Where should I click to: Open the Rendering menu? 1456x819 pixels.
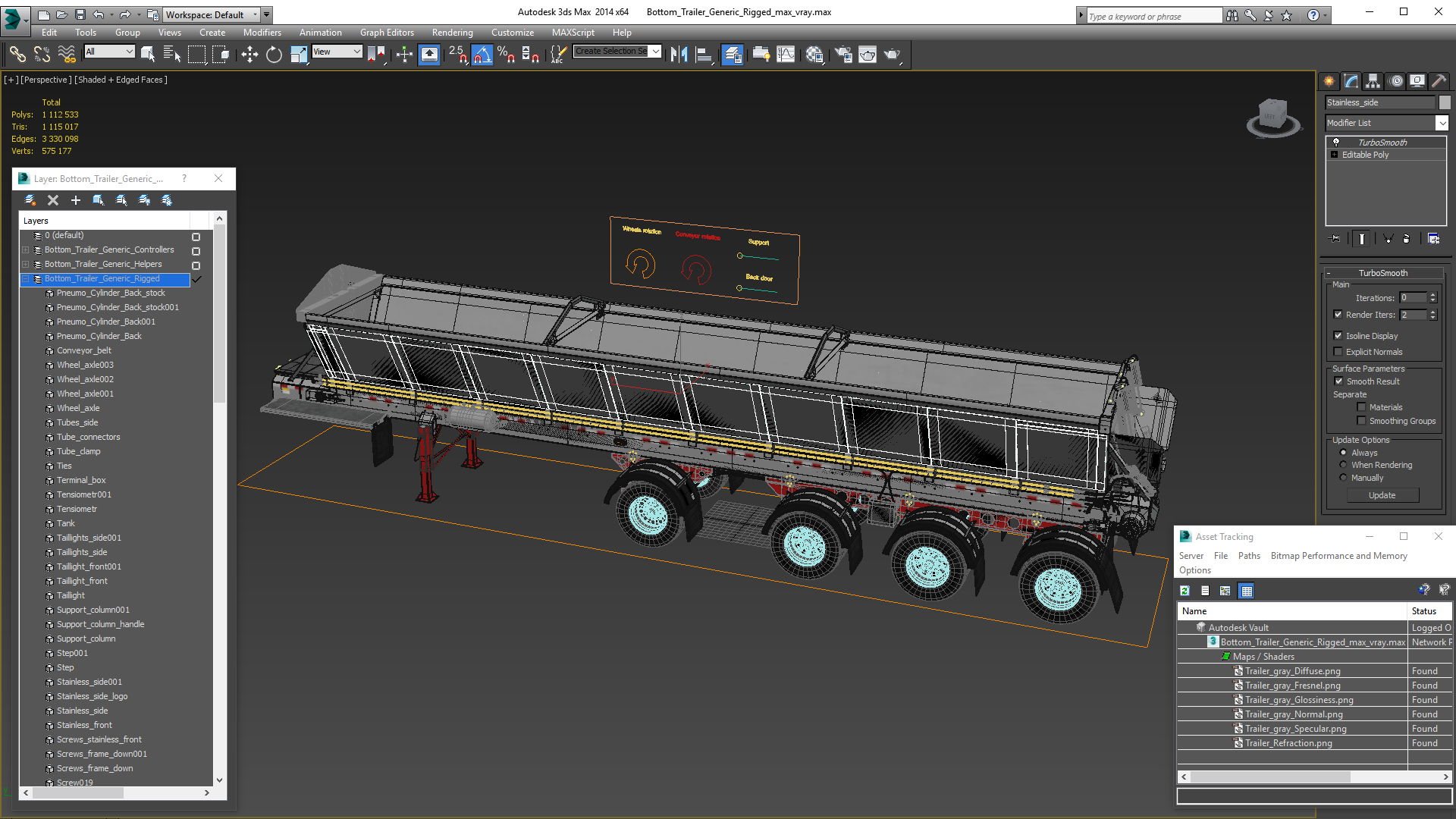pos(452,33)
